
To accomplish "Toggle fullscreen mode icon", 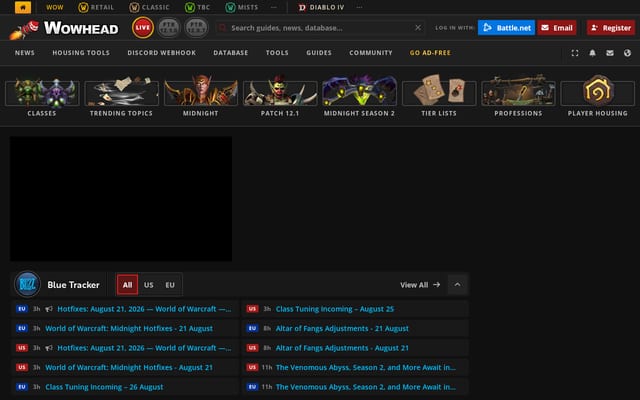I will (x=575, y=53).
